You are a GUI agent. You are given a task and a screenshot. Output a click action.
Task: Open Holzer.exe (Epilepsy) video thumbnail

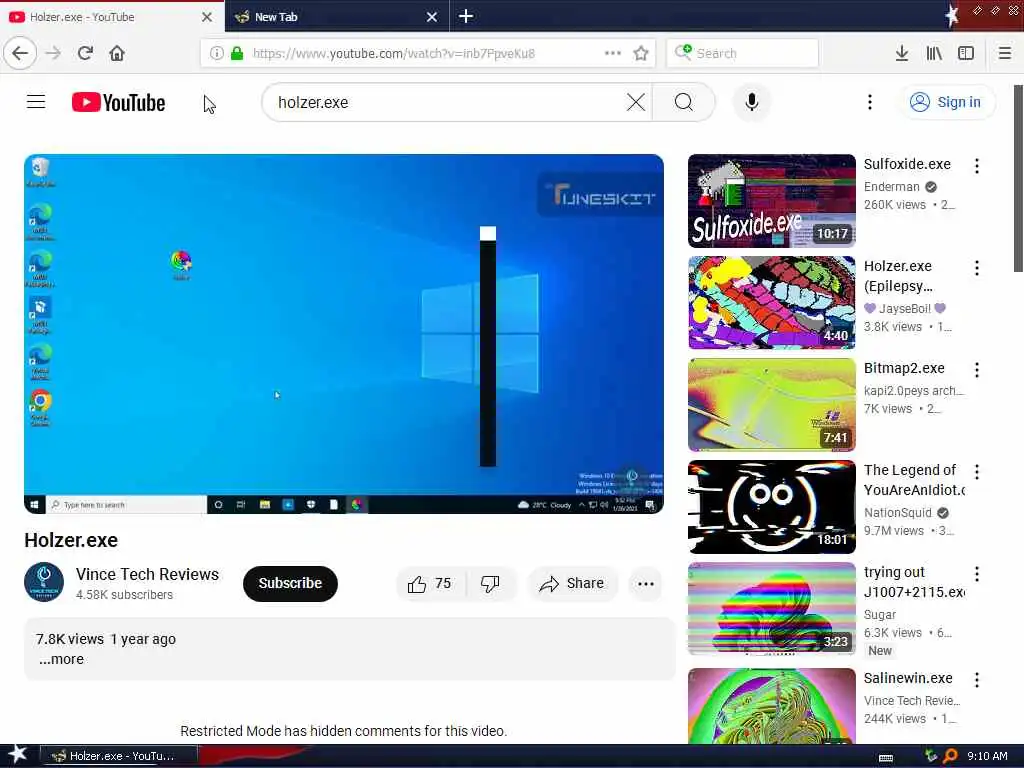coord(771,302)
